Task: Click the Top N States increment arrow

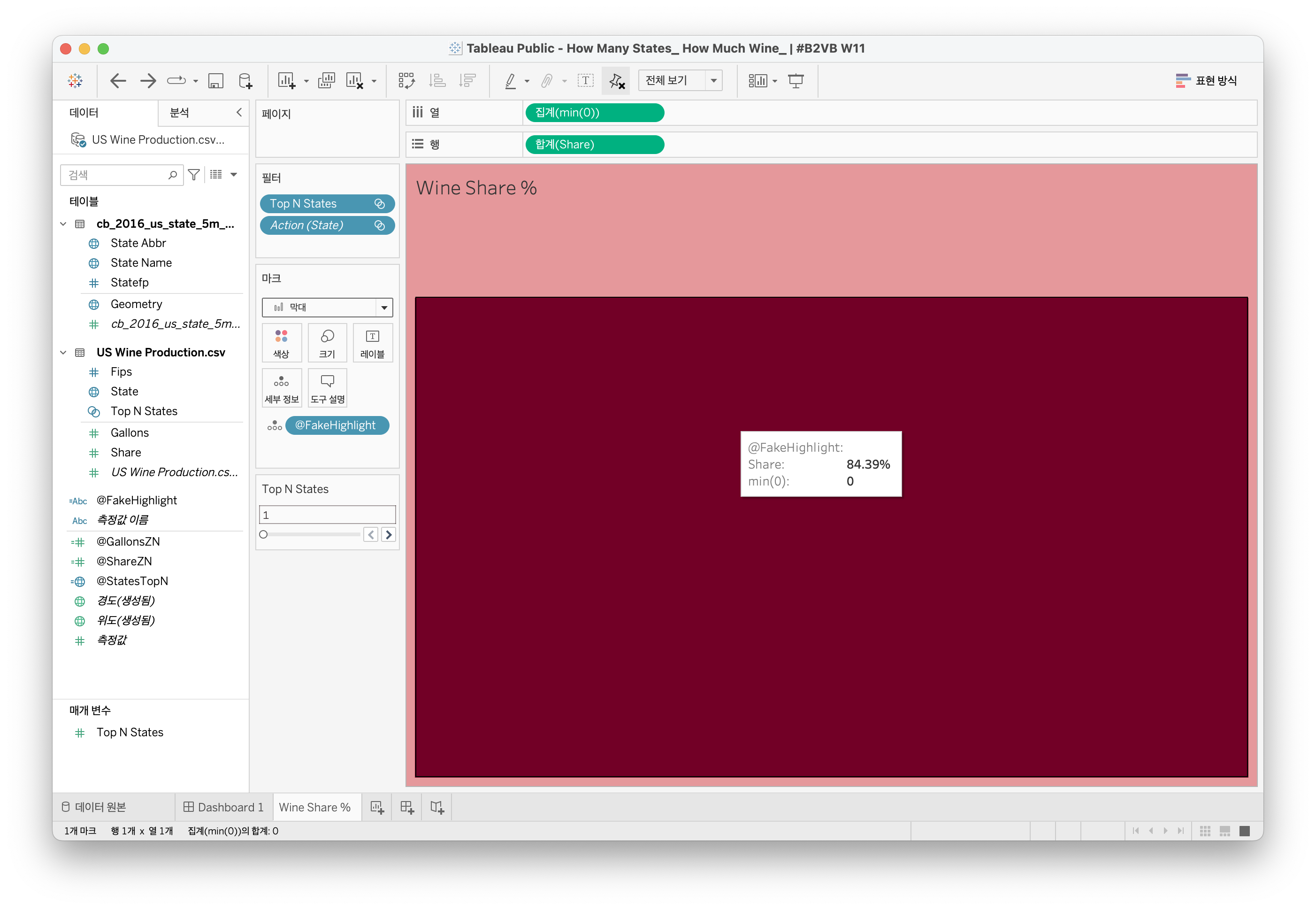Action: pyautogui.click(x=389, y=535)
